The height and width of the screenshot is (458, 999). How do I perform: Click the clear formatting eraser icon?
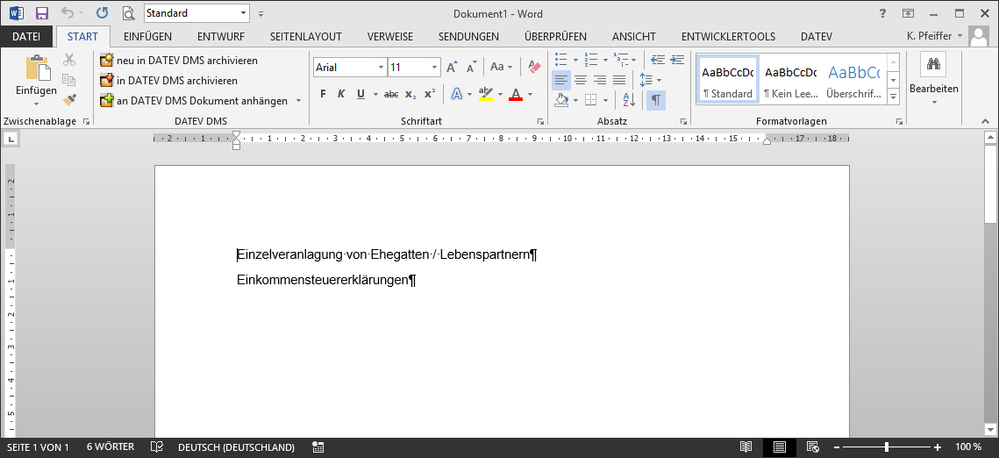[533, 67]
